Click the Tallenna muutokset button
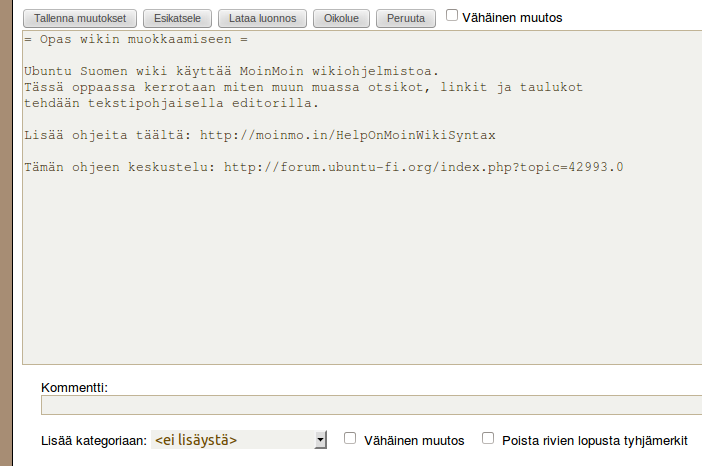This screenshot has width=702, height=466. (81, 18)
